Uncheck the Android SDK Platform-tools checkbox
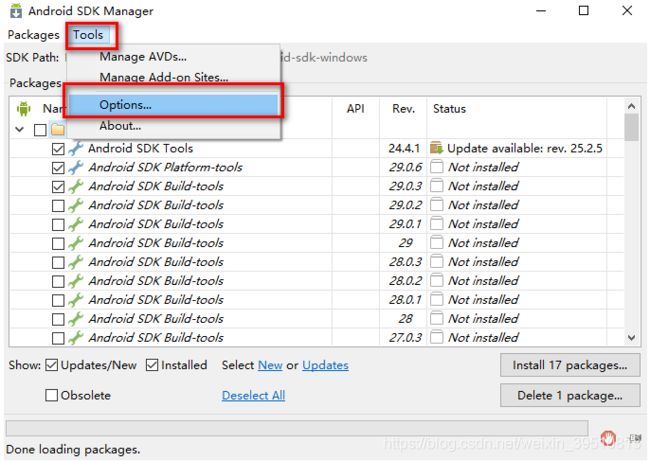 [x=58, y=168]
